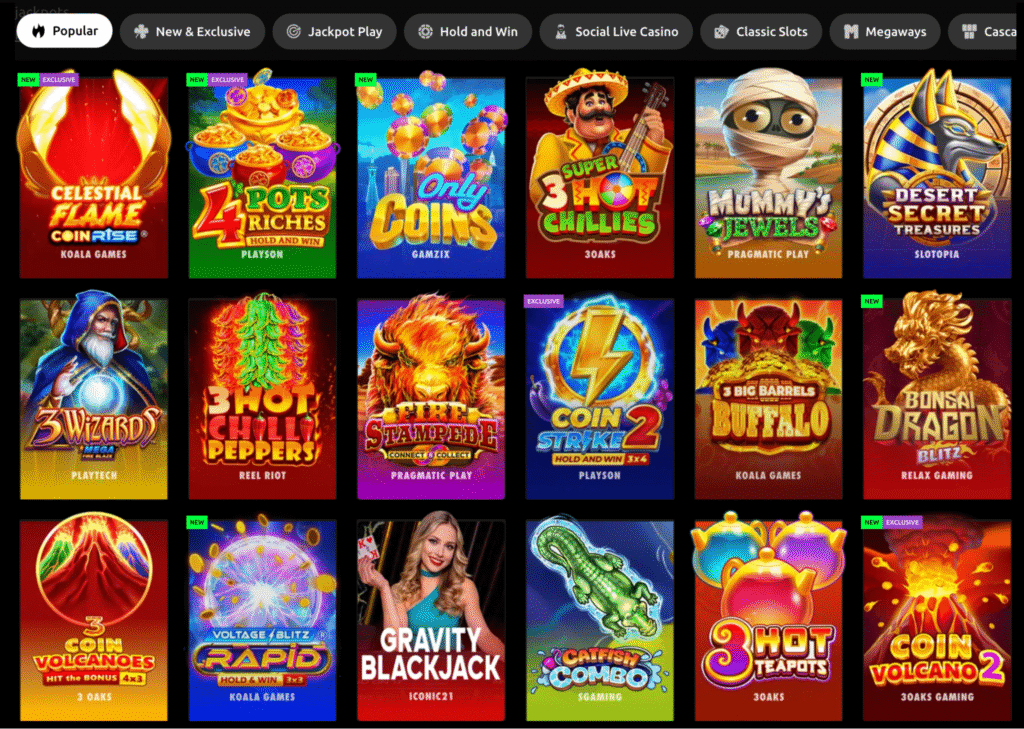The image size is (1024, 729).
Task: Open Only Coins game by Gamzix
Action: (x=431, y=174)
